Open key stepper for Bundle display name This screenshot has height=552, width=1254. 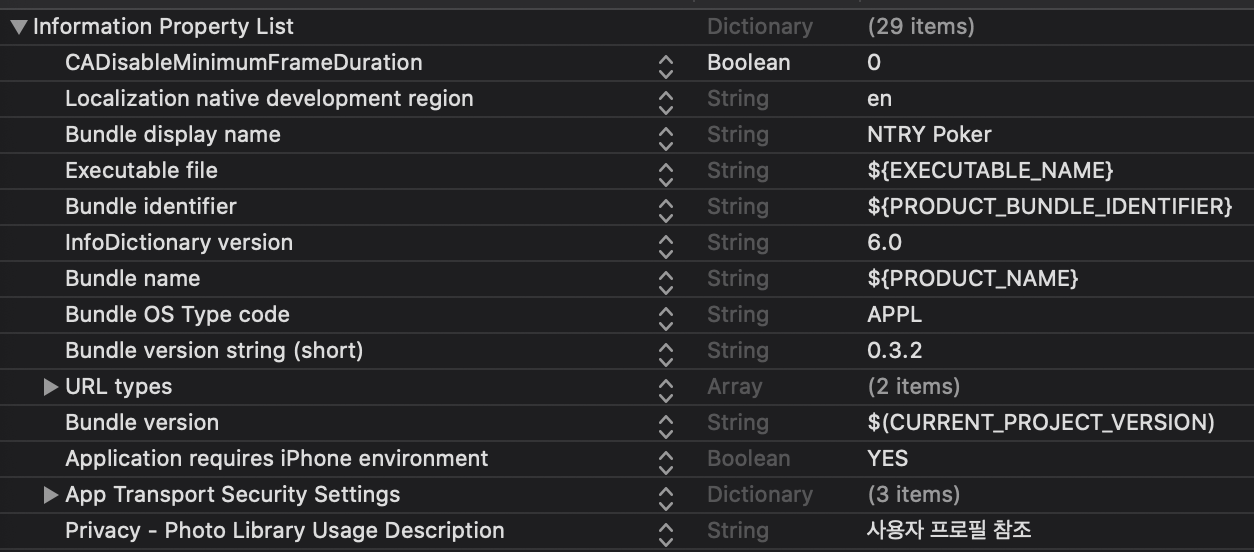(x=666, y=136)
